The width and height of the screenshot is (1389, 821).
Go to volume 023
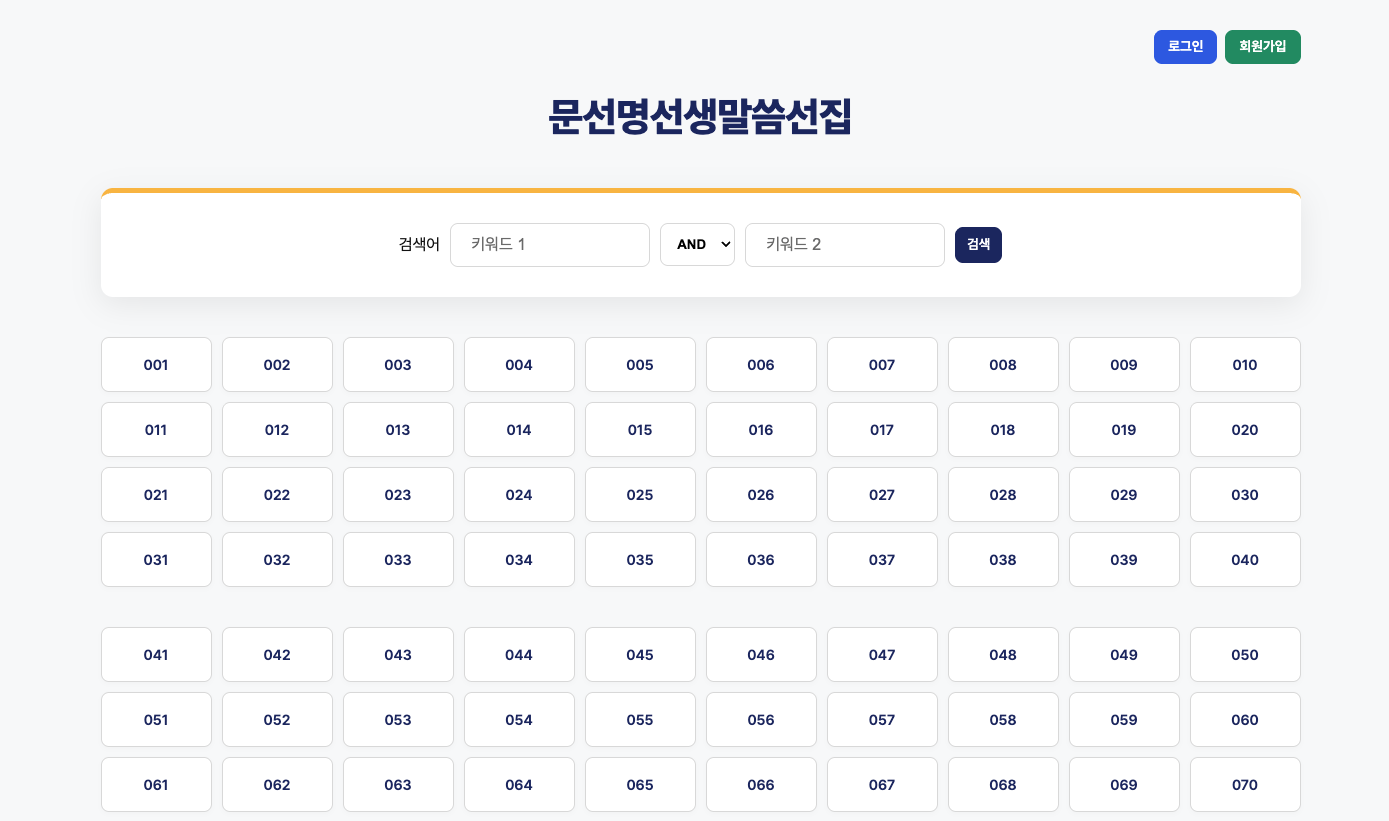click(398, 495)
